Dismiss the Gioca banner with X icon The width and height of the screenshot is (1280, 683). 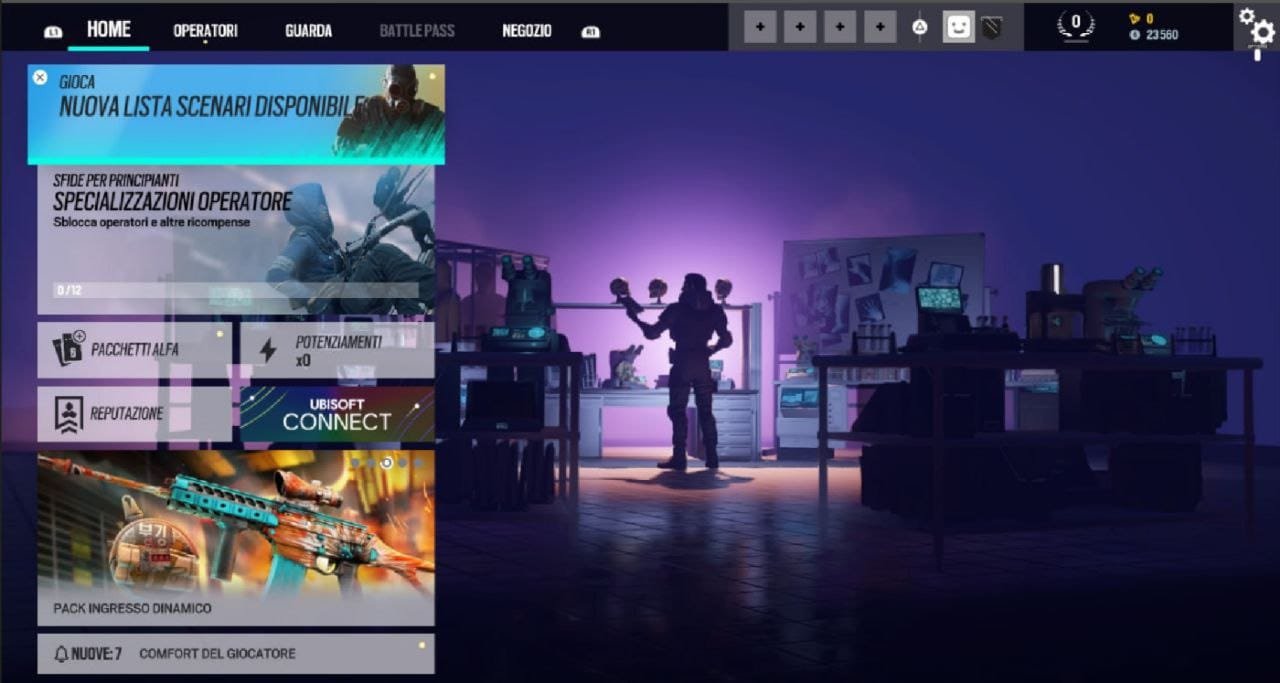tap(40, 77)
